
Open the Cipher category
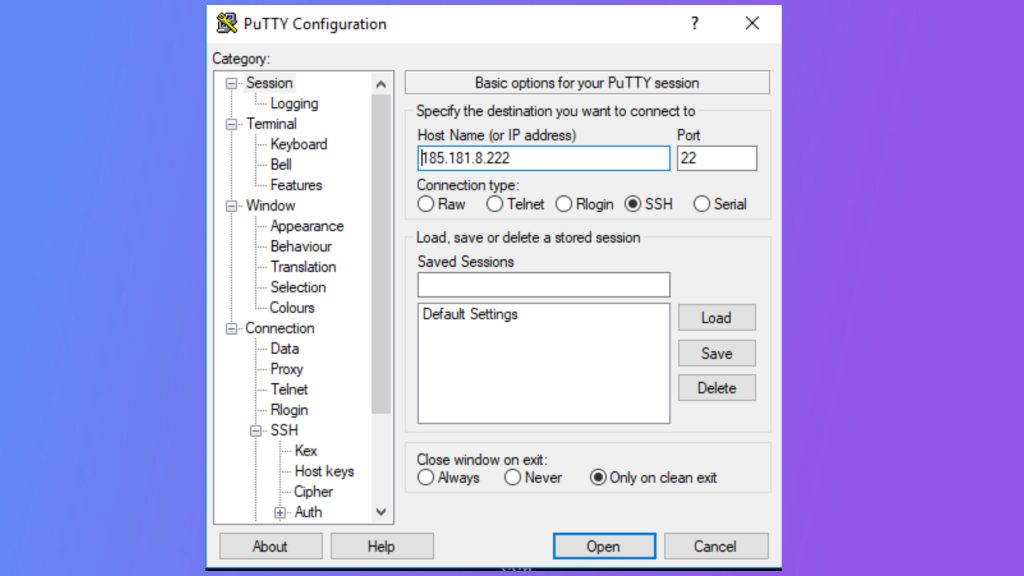[313, 492]
